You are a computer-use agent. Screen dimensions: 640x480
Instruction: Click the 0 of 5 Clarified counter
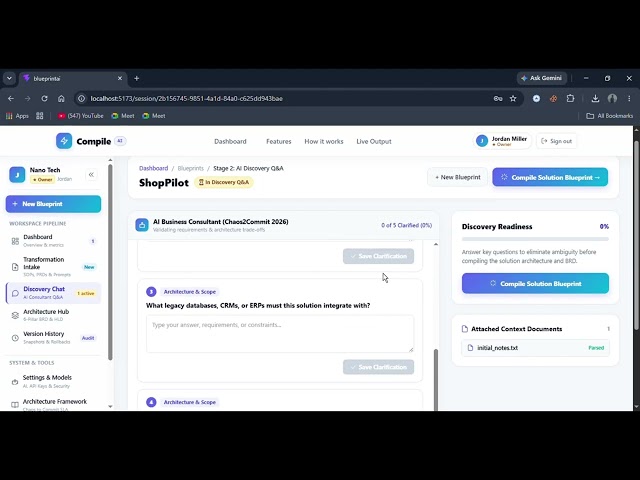pos(407,225)
